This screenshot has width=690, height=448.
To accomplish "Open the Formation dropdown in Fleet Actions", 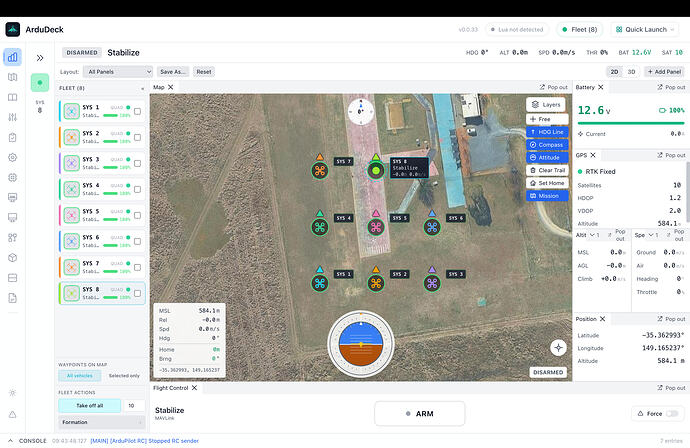I will pos(102,422).
